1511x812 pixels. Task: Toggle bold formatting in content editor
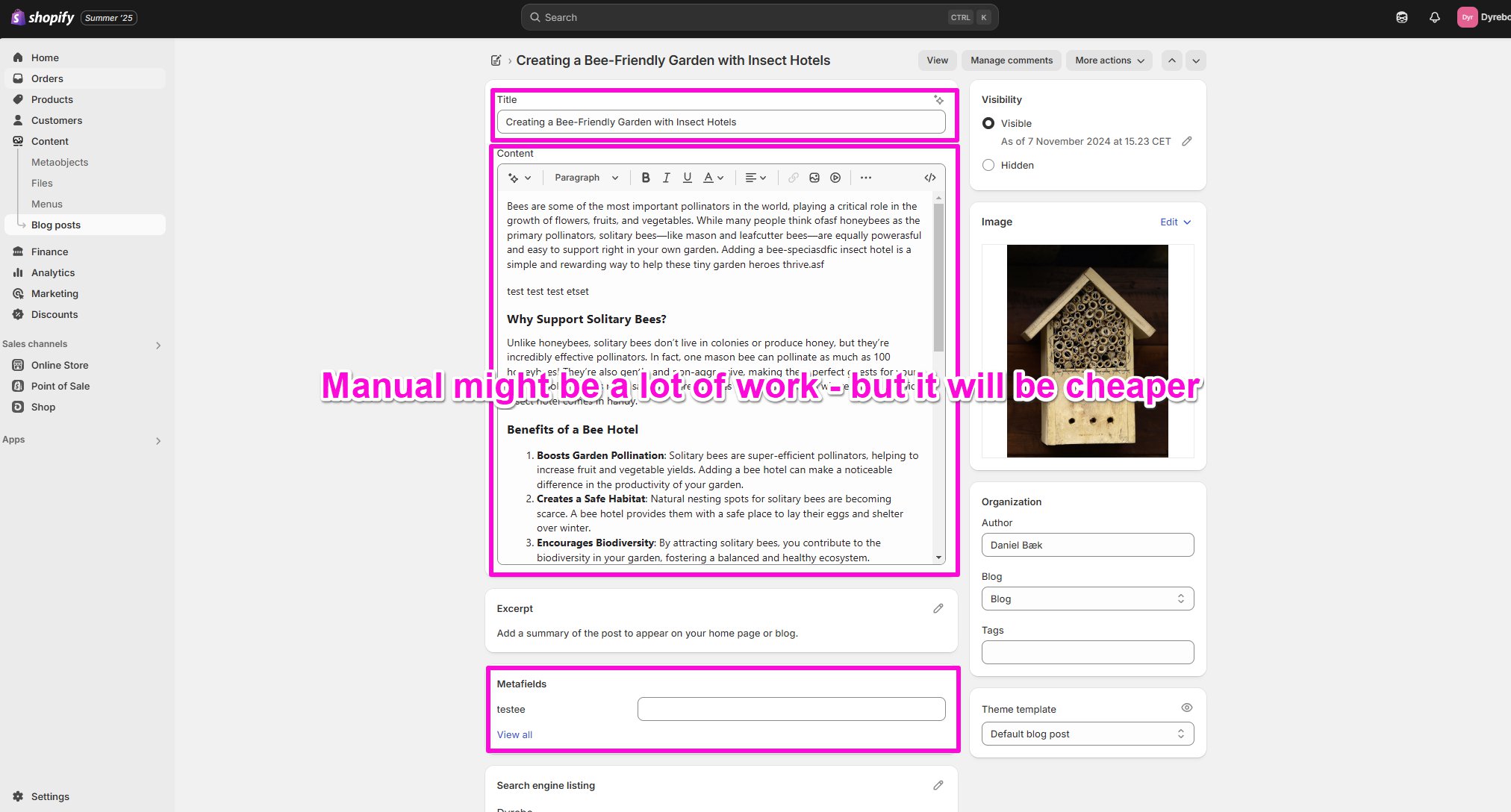click(646, 178)
